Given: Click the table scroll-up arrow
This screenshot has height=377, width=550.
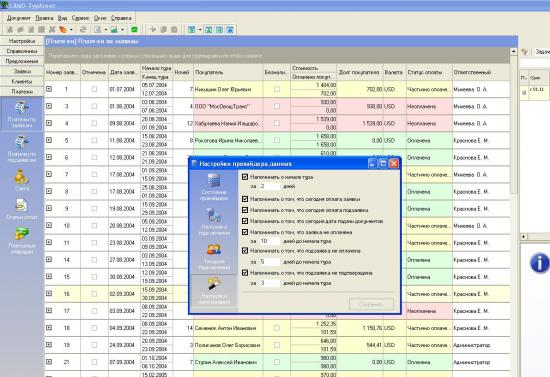Looking at the screenshot, I should point(514,52).
